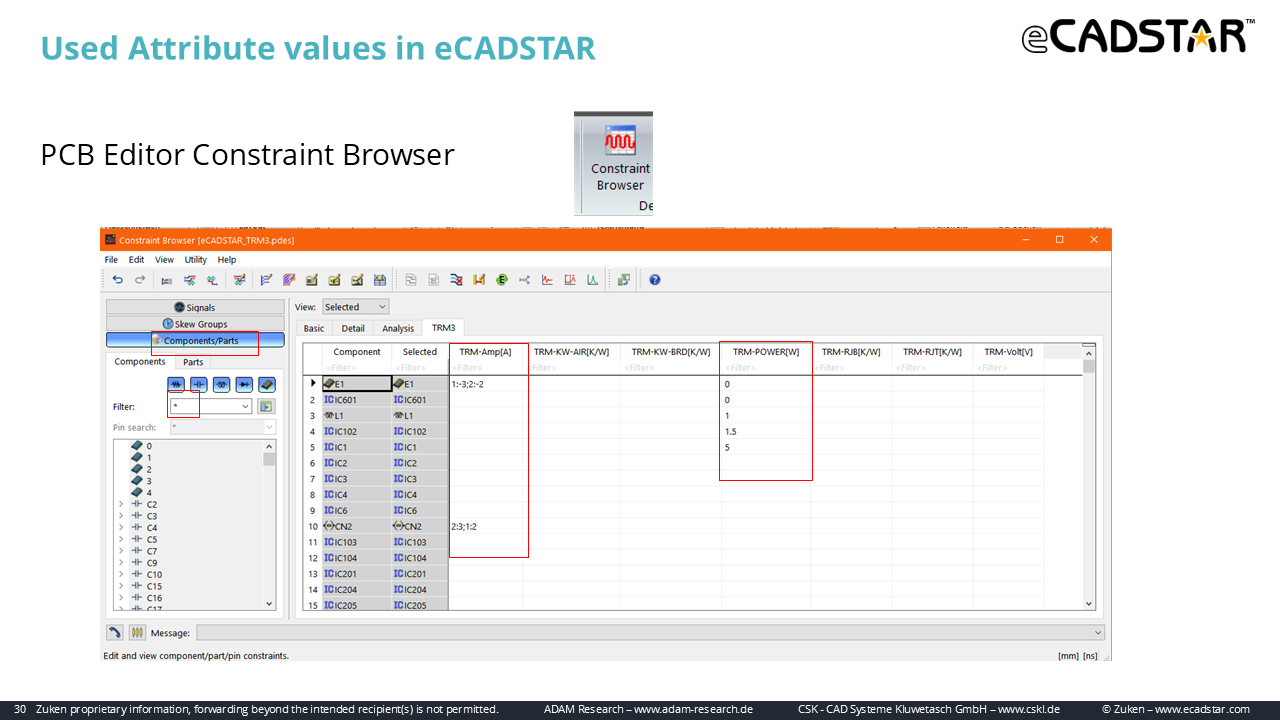
Task: Click the first toolbar icon after Redo
Action: [x=166, y=280]
